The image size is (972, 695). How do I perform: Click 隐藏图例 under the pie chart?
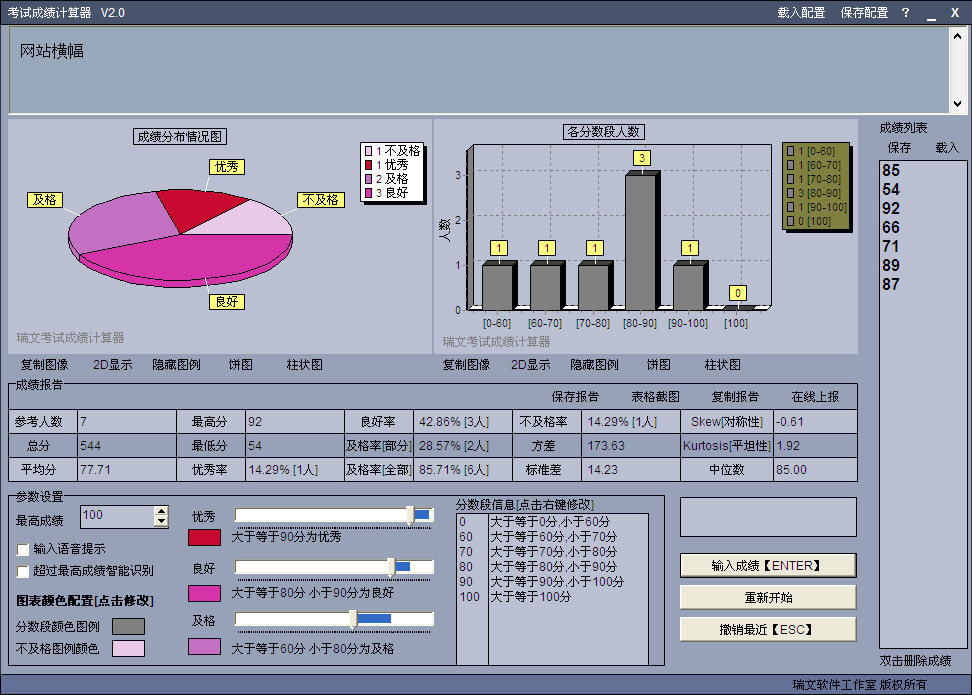point(177,365)
